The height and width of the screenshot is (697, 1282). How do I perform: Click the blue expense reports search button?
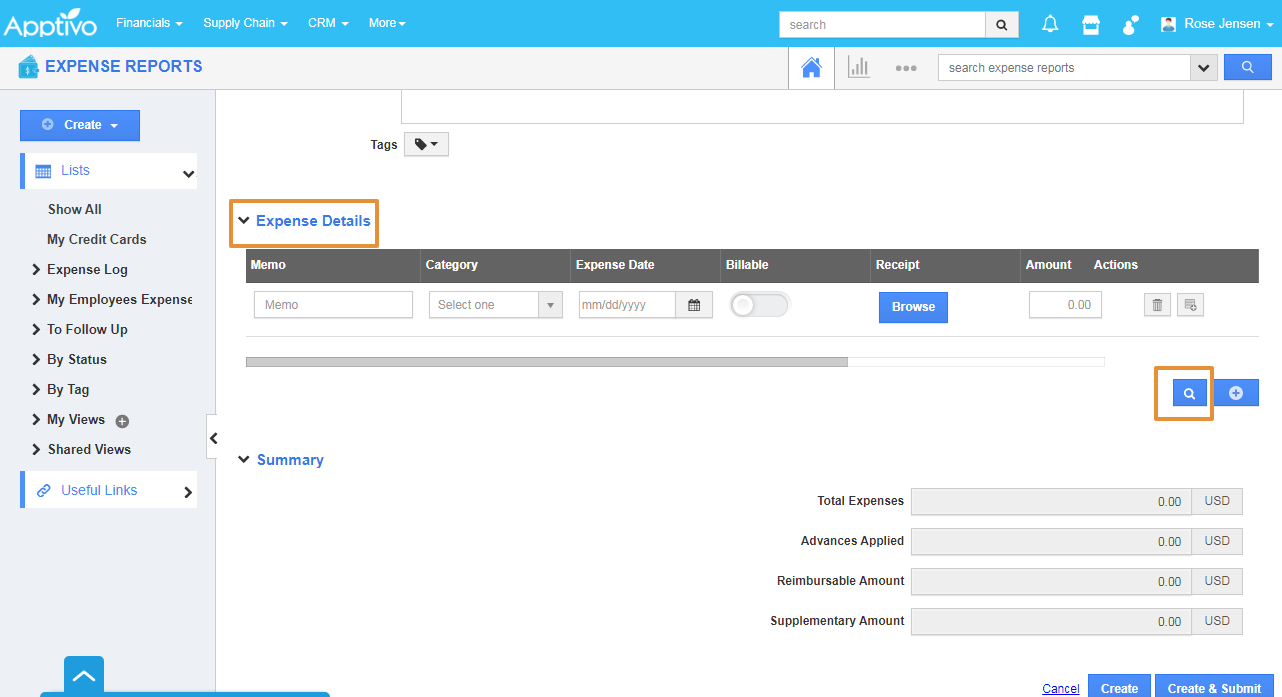pos(1248,67)
